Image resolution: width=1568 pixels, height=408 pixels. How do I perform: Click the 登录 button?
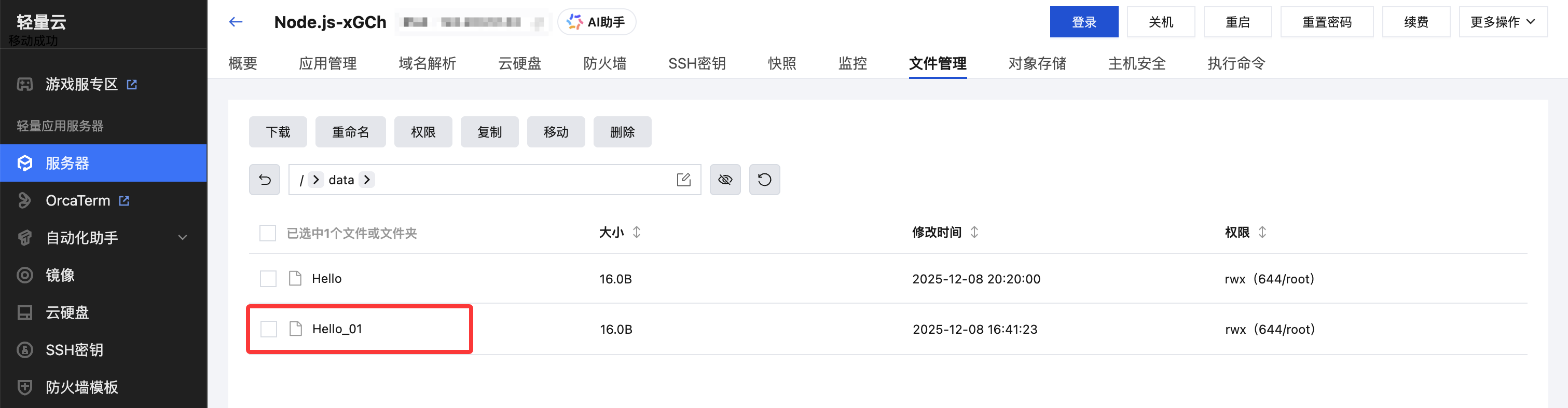(x=1083, y=22)
